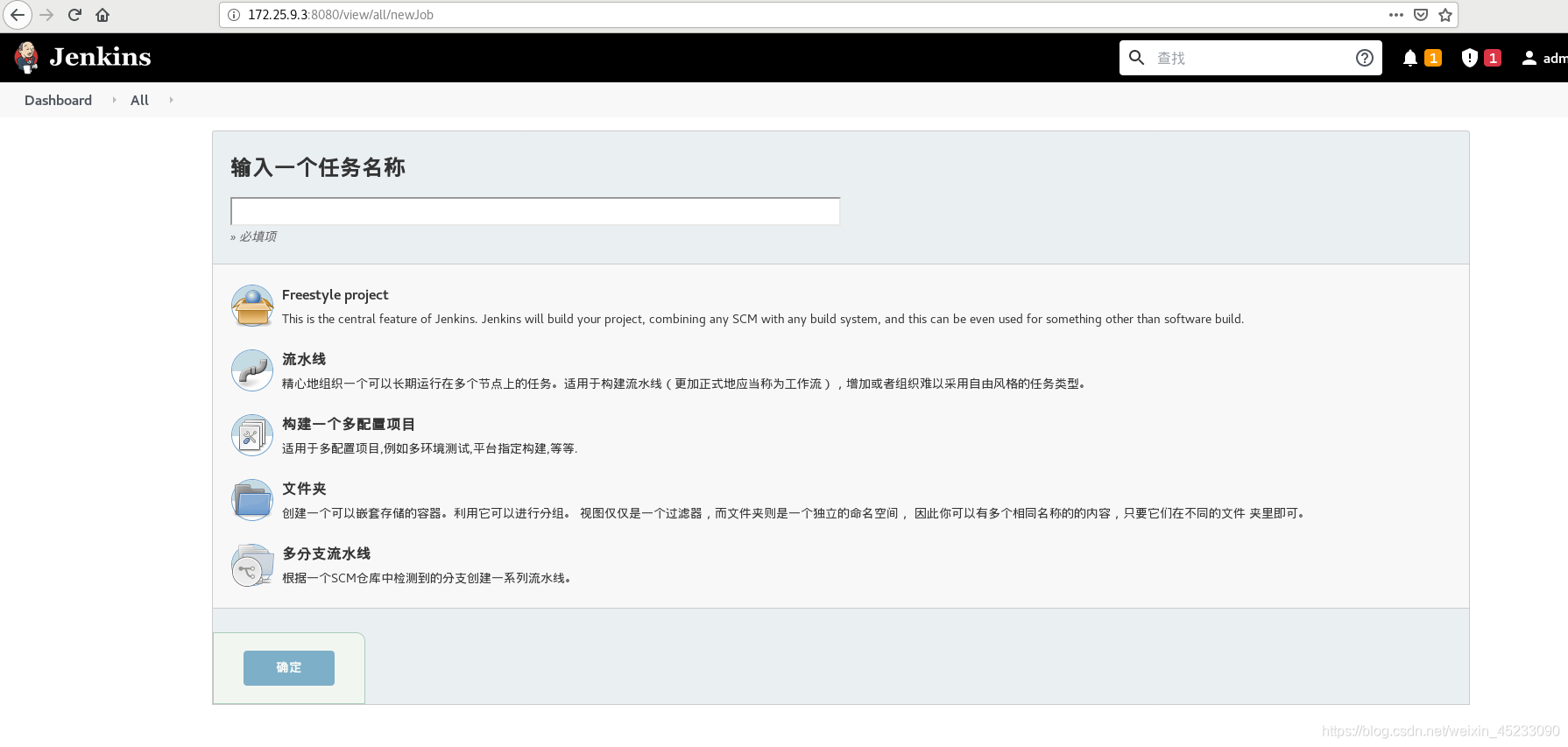Choose 构建一个多配置项目 title
The height and width of the screenshot is (747, 1568).
tap(349, 424)
